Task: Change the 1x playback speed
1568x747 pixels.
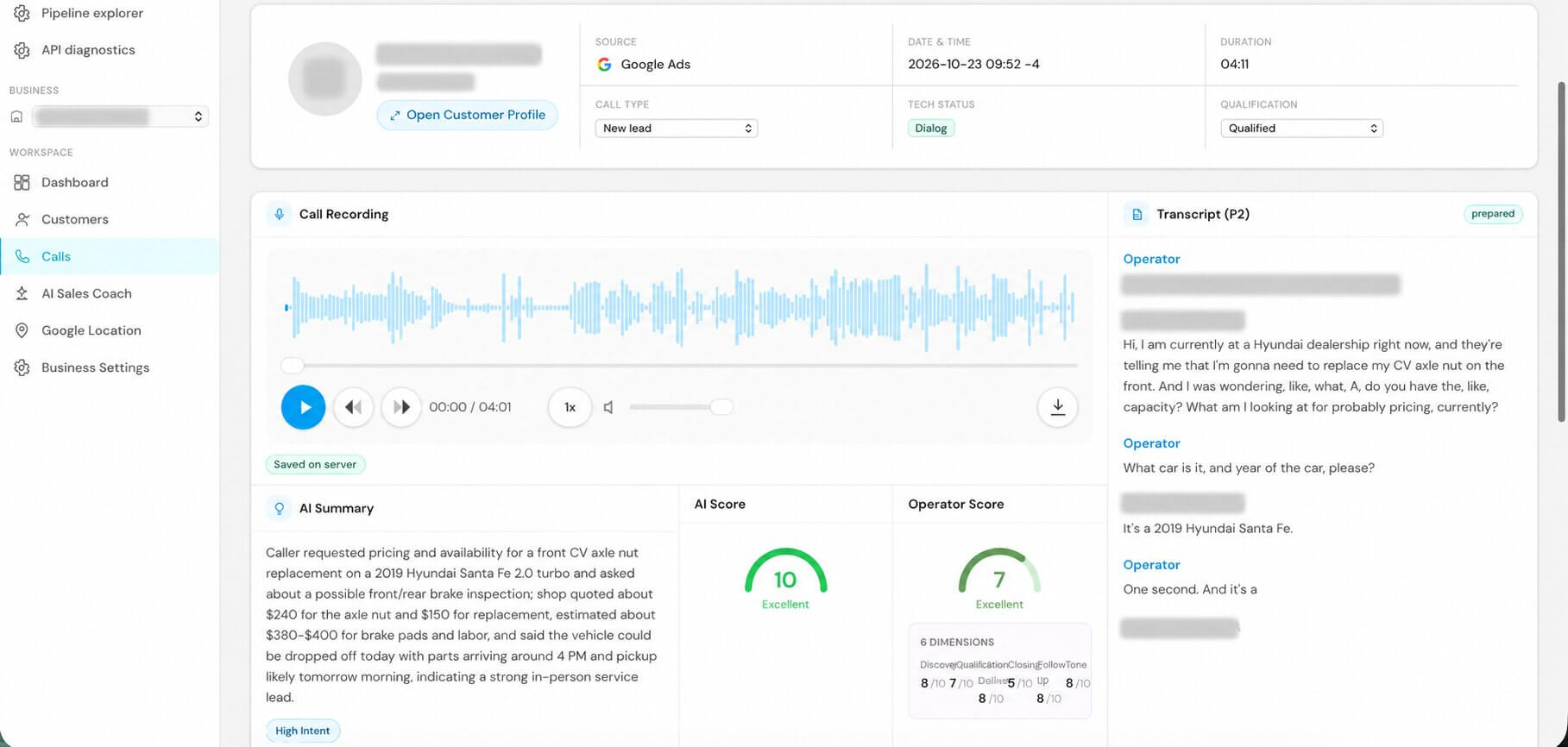Action: pos(570,407)
